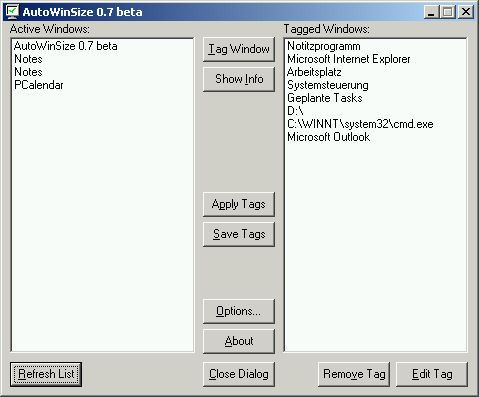Screen dimensions: 479x397
Task: Click the Remove Tag button
Action: tap(354, 374)
